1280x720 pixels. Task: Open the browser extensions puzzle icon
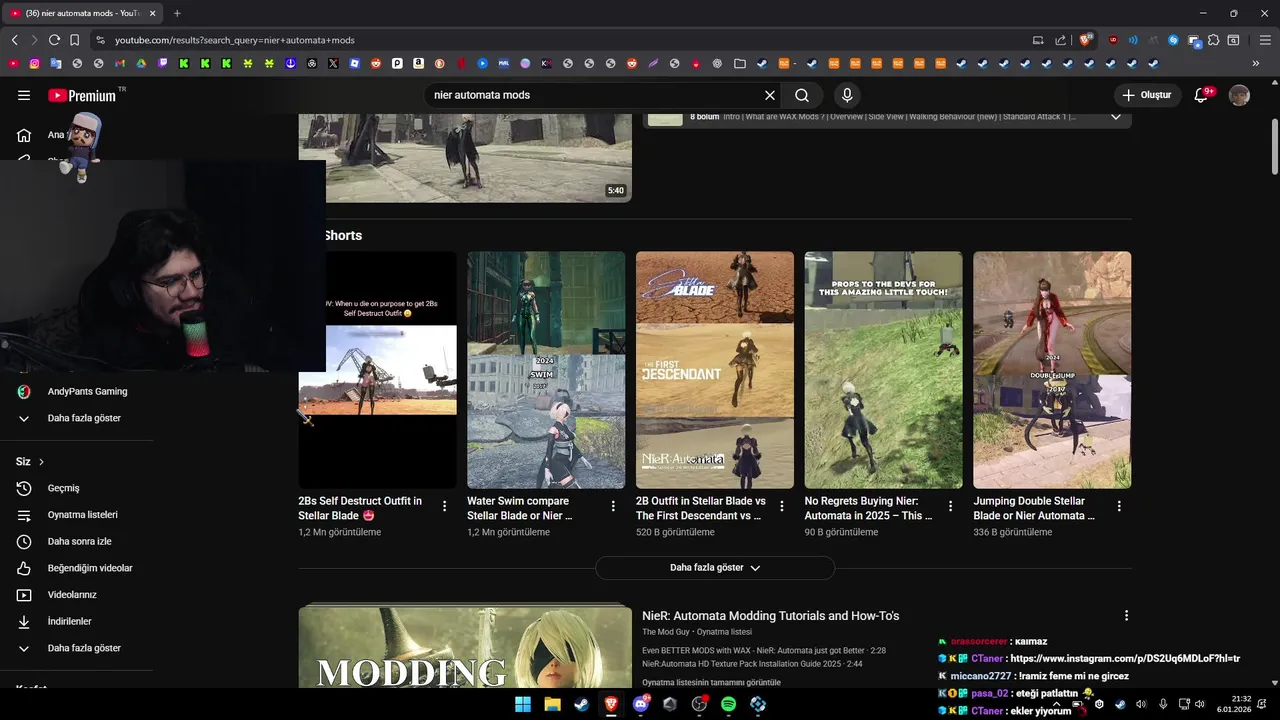point(1213,40)
